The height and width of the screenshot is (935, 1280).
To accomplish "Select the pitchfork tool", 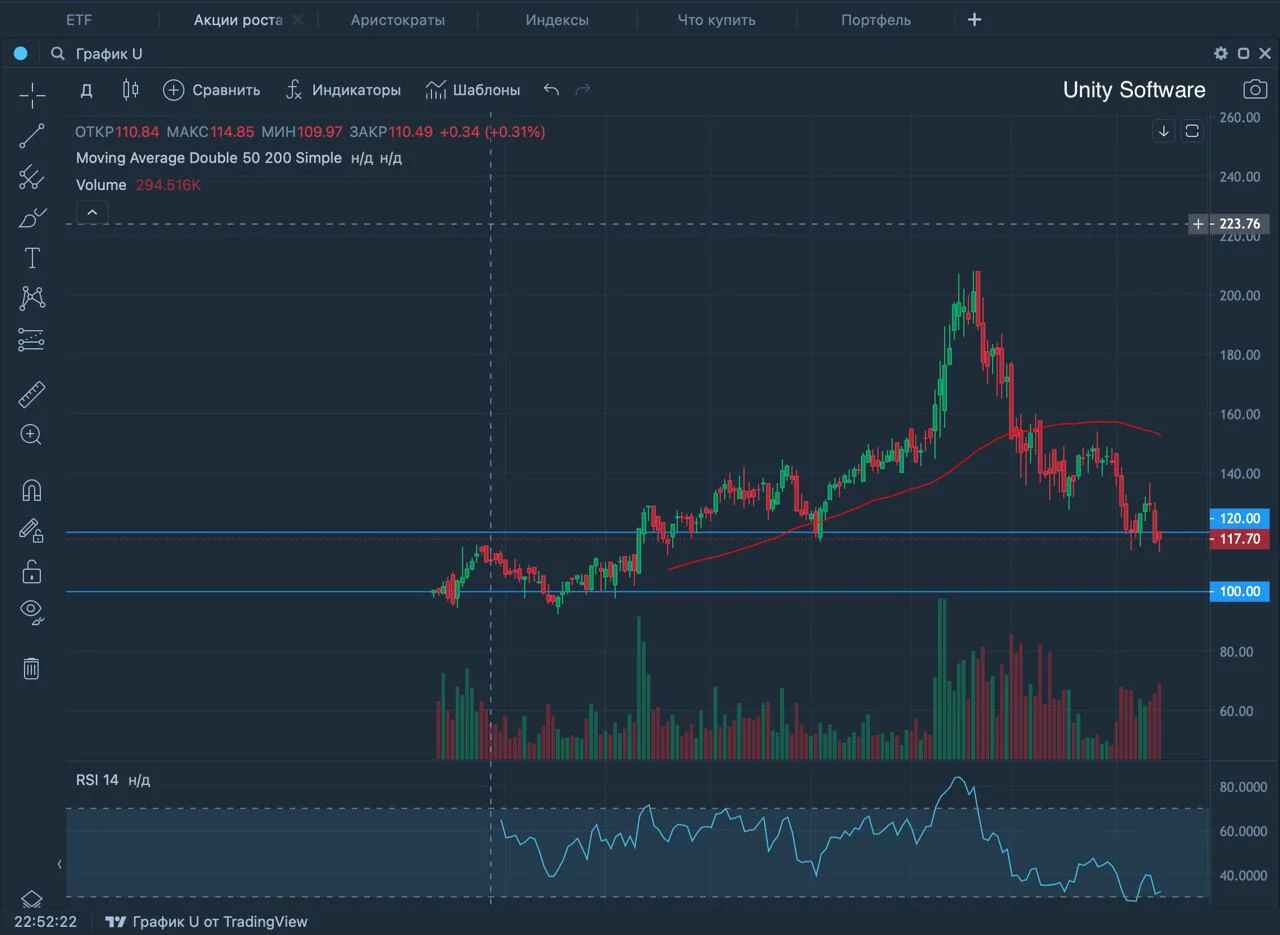I will pos(32,177).
